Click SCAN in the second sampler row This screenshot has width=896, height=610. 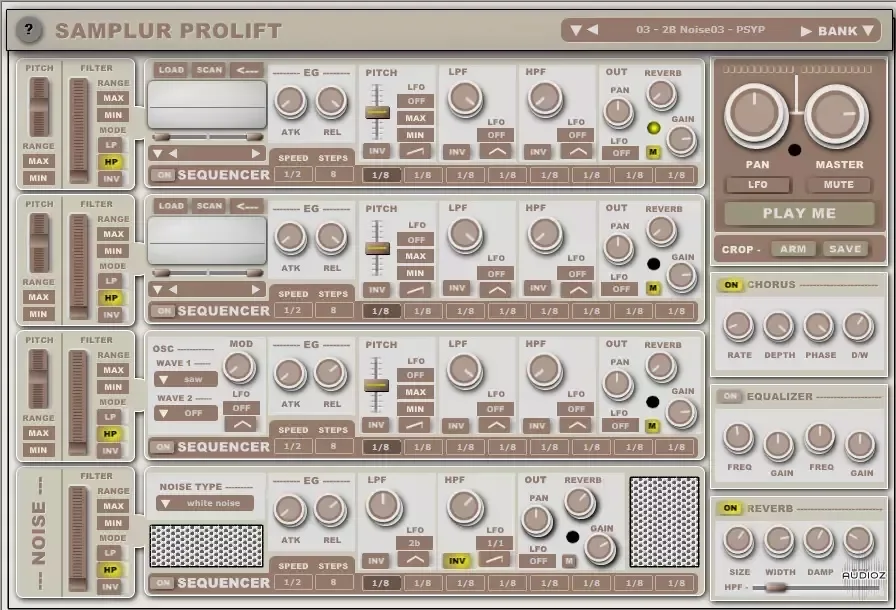(x=209, y=206)
